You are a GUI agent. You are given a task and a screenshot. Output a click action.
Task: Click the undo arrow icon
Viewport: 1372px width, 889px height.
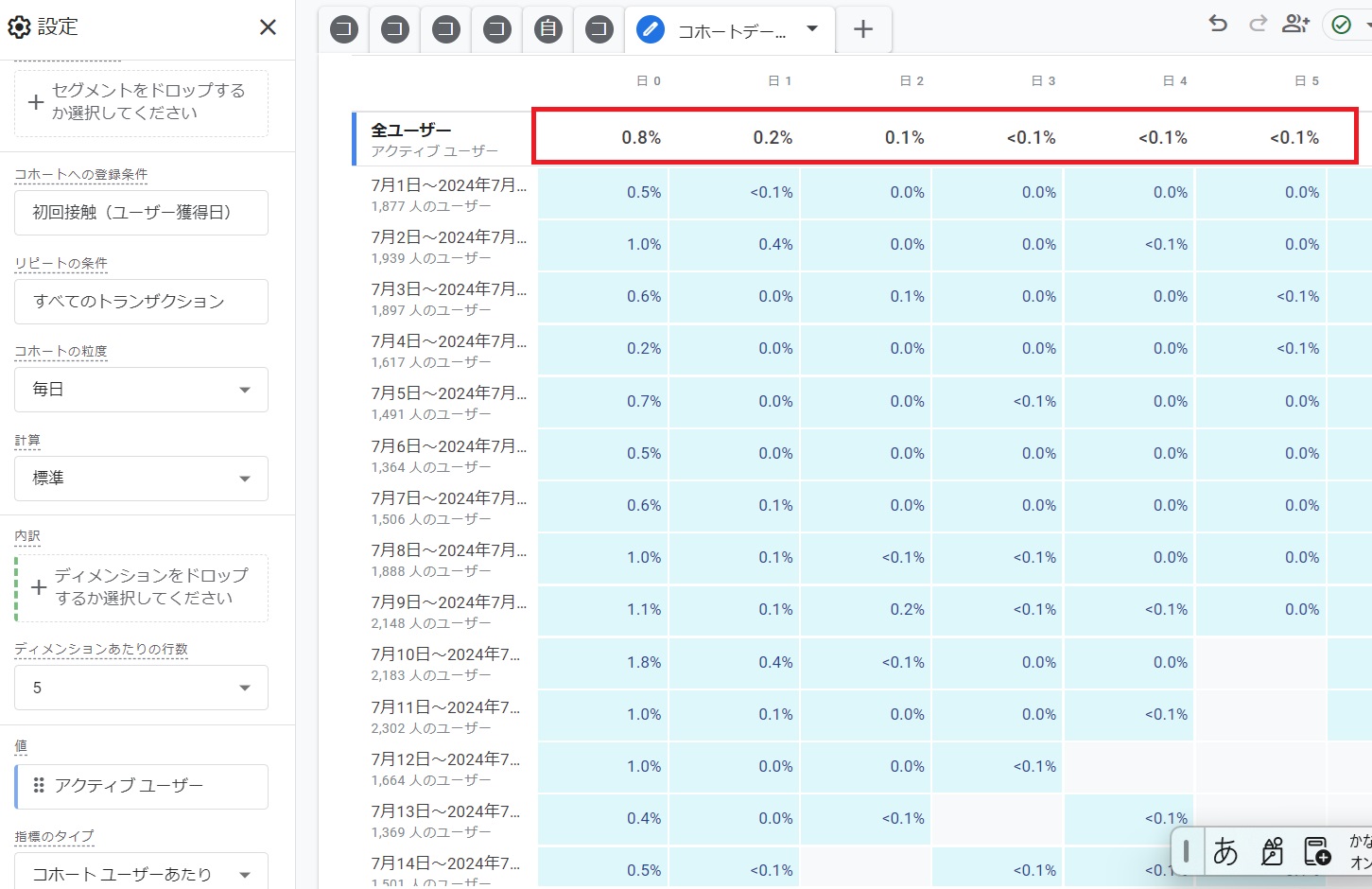pos(1218,25)
